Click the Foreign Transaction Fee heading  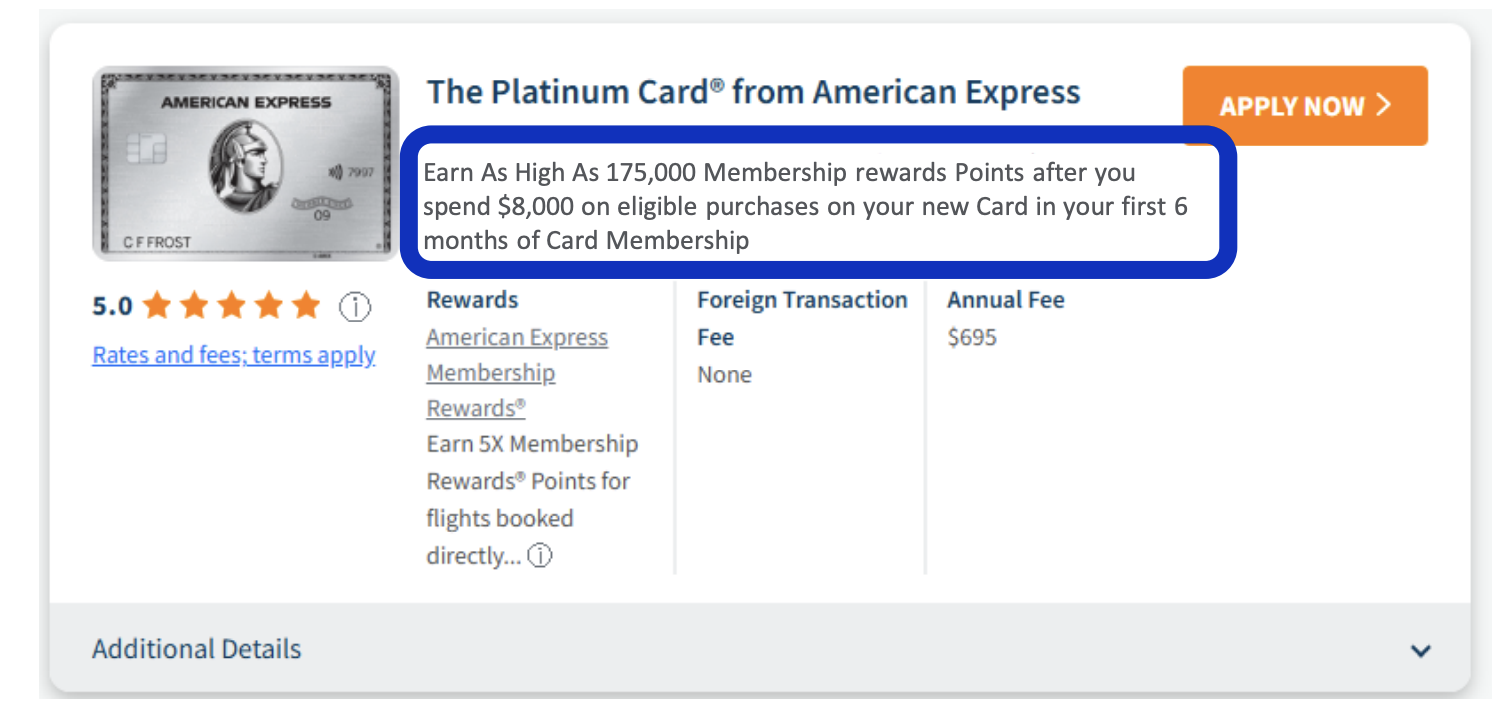(802, 318)
